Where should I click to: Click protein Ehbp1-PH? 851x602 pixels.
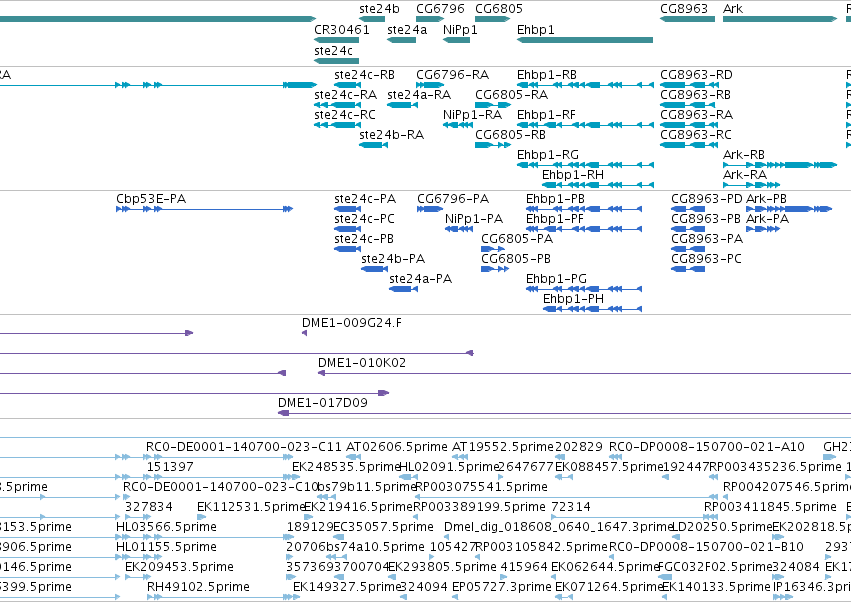pyautogui.click(x=593, y=309)
